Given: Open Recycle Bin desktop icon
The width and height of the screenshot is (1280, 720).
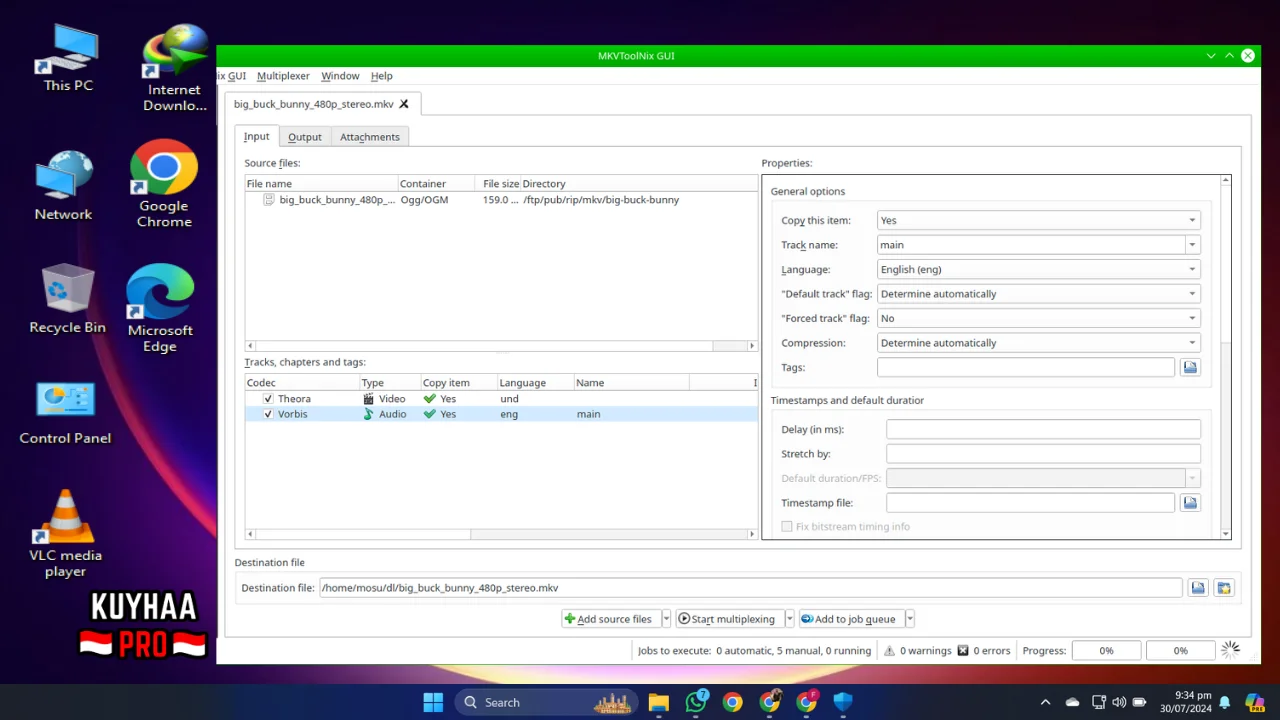Looking at the screenshot, I should click(67, 300).
